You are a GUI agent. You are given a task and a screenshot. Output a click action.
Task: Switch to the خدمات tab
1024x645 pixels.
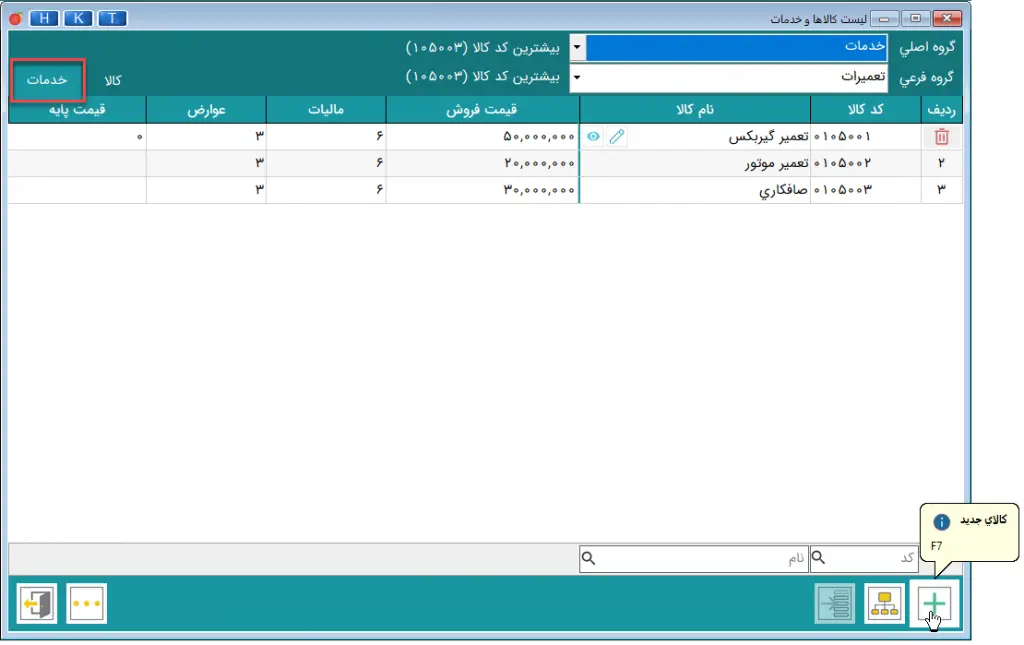tap(47, 80)
